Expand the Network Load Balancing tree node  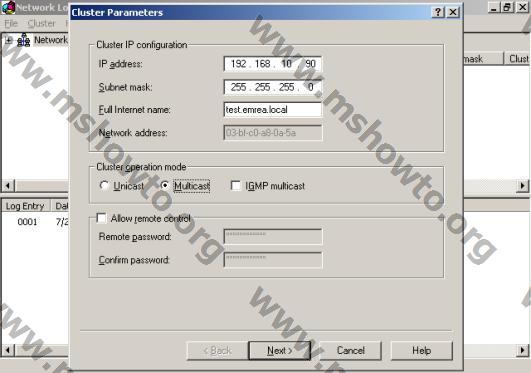(x=8, y=41)
